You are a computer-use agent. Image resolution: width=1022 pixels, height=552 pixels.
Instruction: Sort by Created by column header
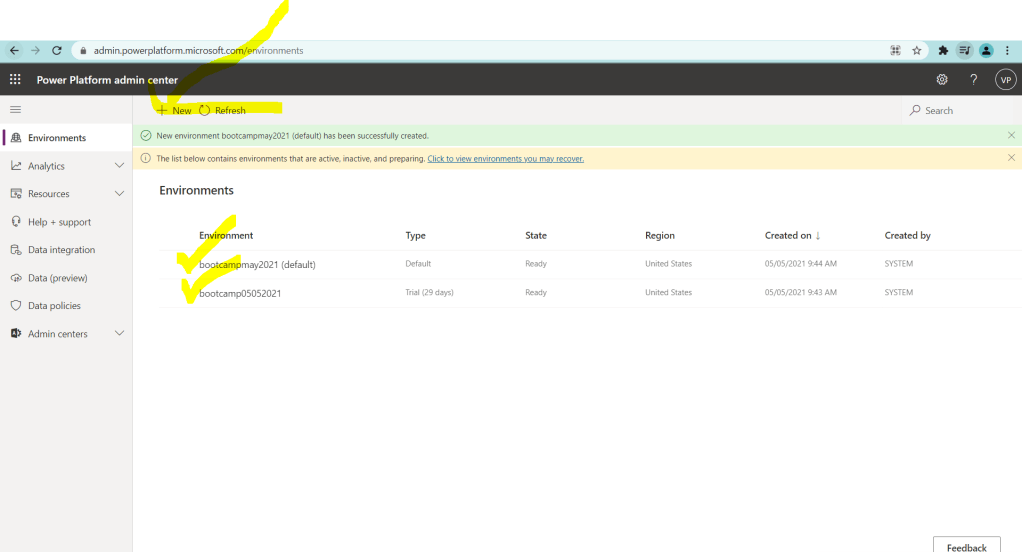click(907, 235)
